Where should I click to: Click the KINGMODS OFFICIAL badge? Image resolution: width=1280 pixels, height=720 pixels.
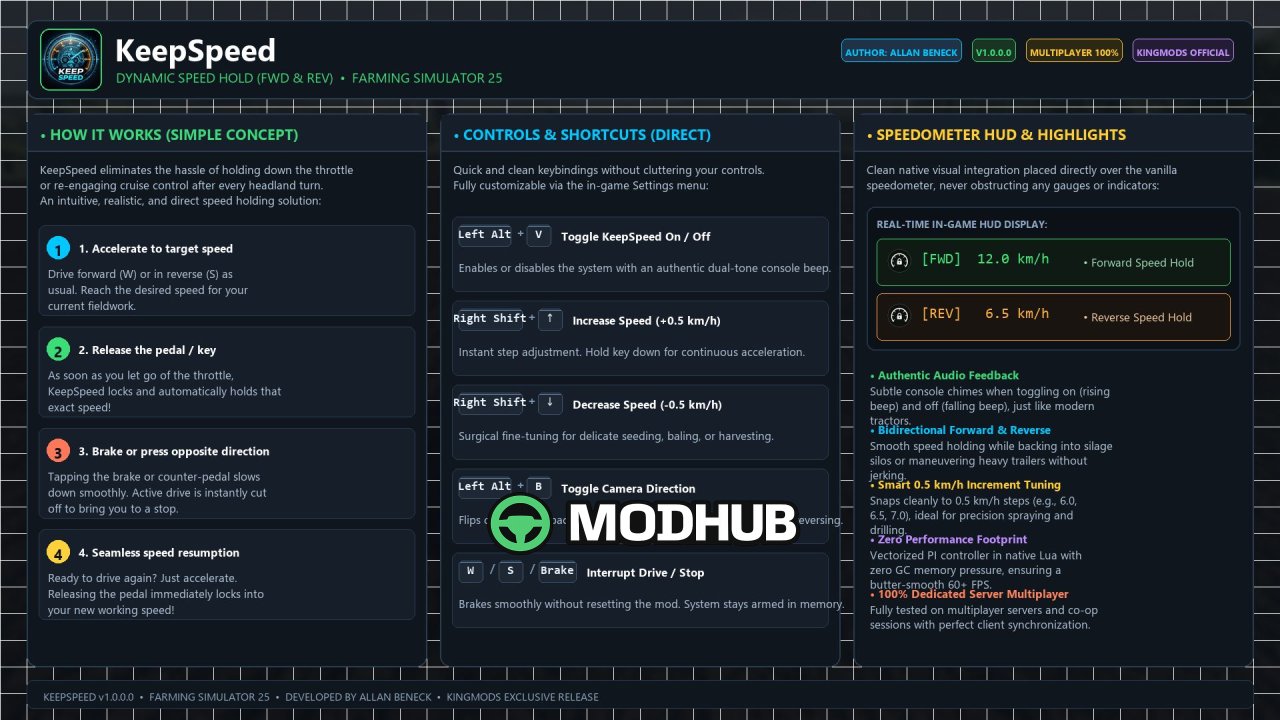click(x=1183, y=51)
